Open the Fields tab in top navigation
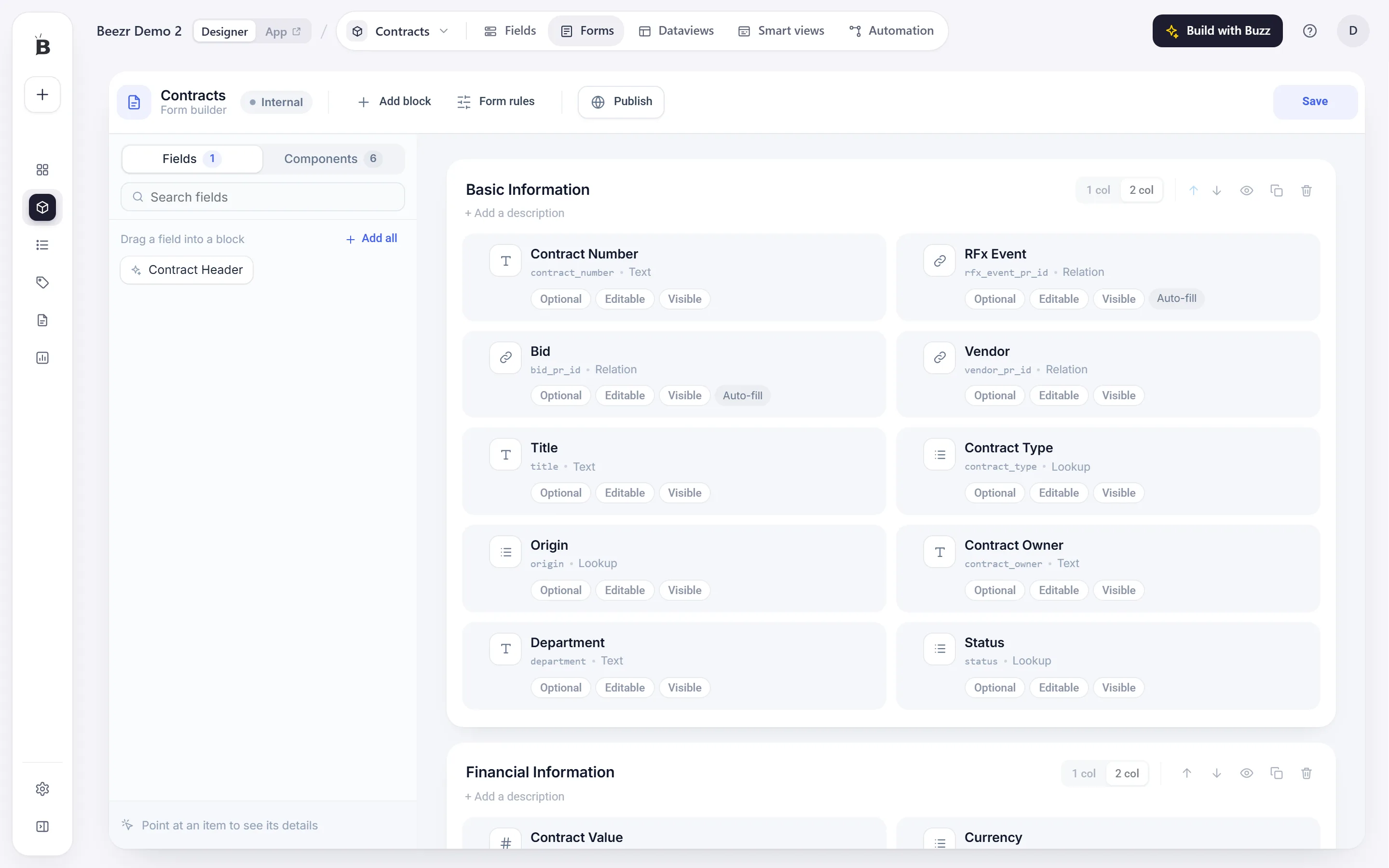Viewport: 1389px width, 868px height. click(x=510, y=31)
